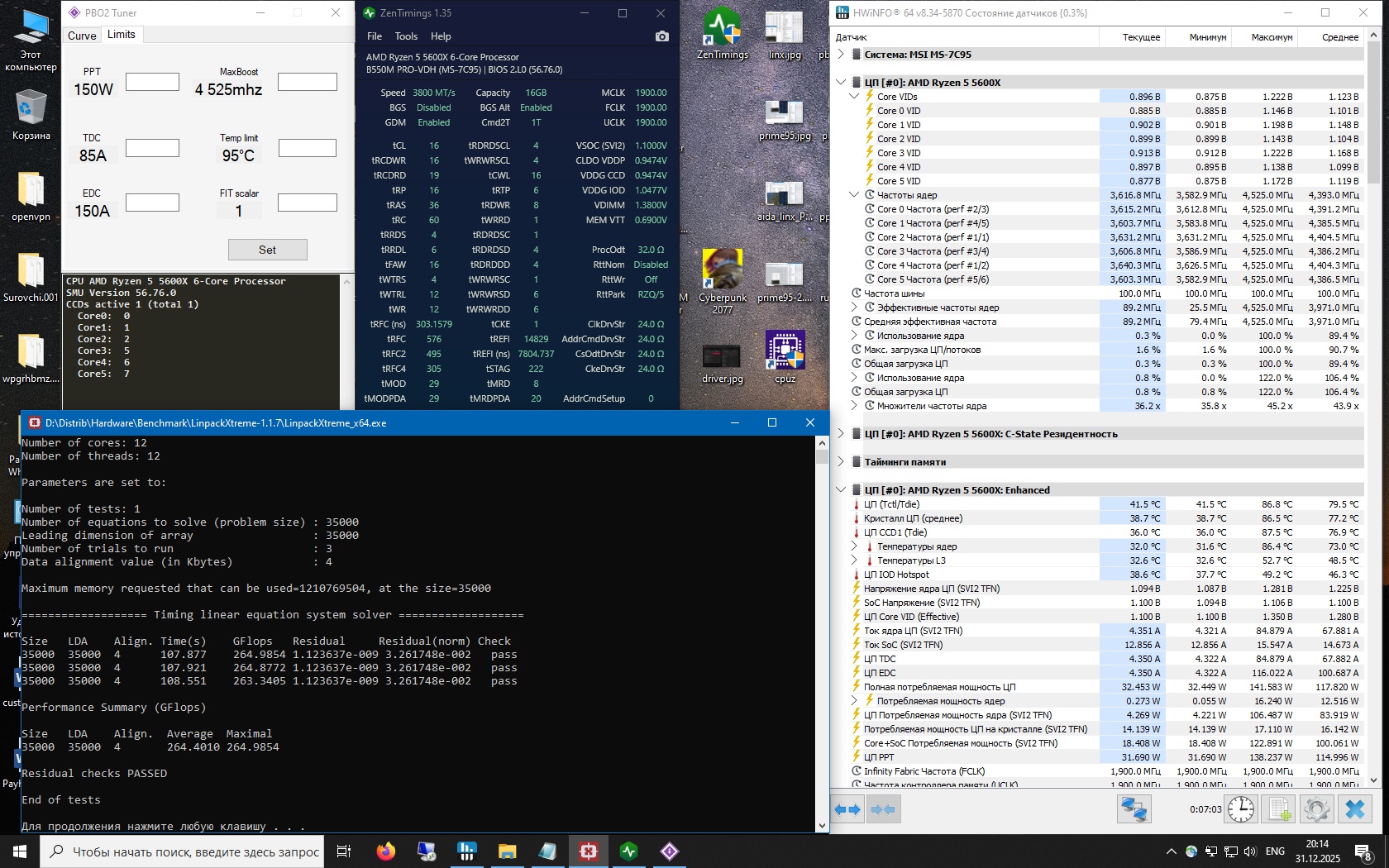The image size is (1389, 868).
Task: Reset HWiNFO timer with the clock icon
Action: click(1241, 809)
